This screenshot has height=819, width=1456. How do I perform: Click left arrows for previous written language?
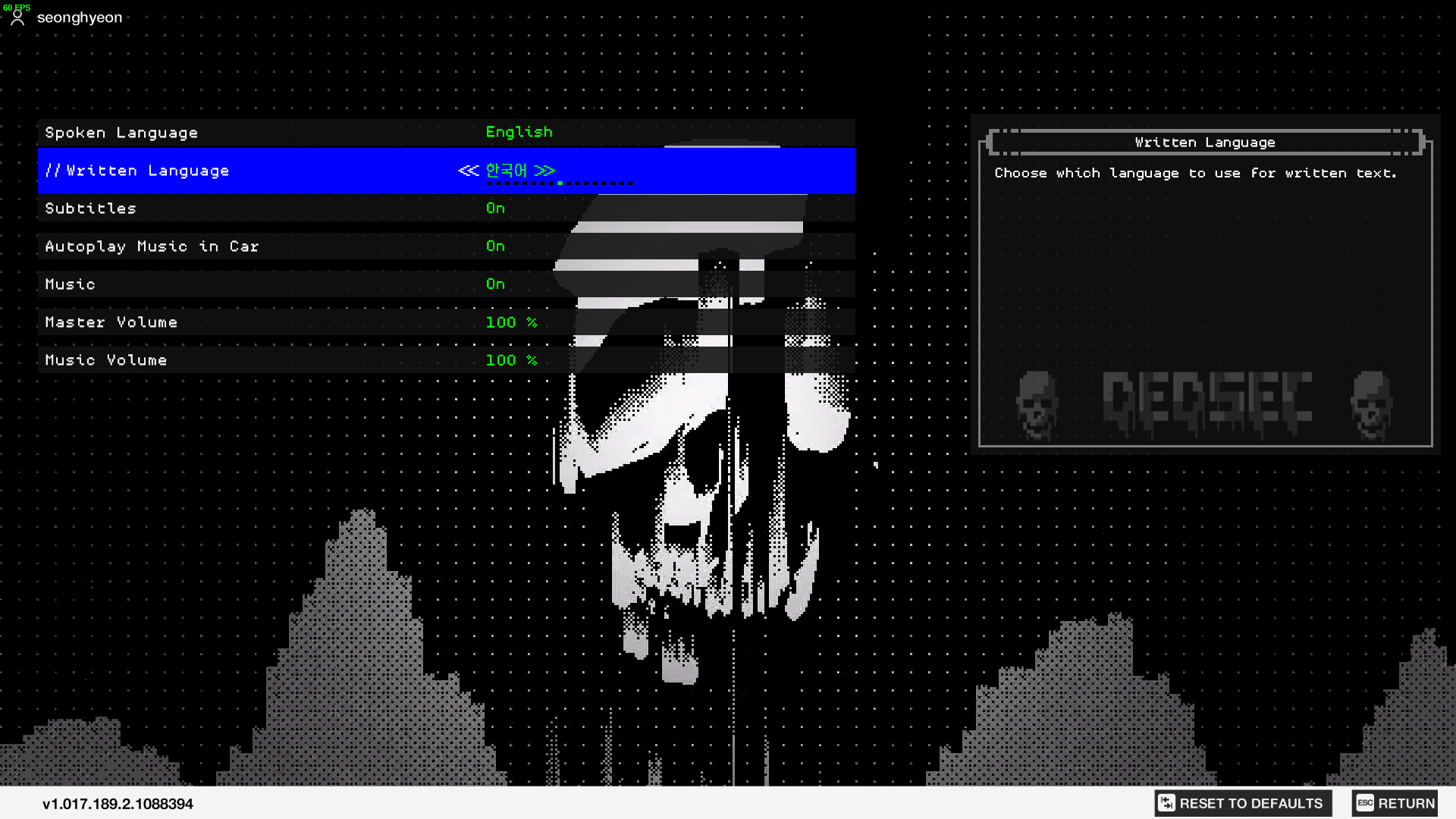(469, 171)
